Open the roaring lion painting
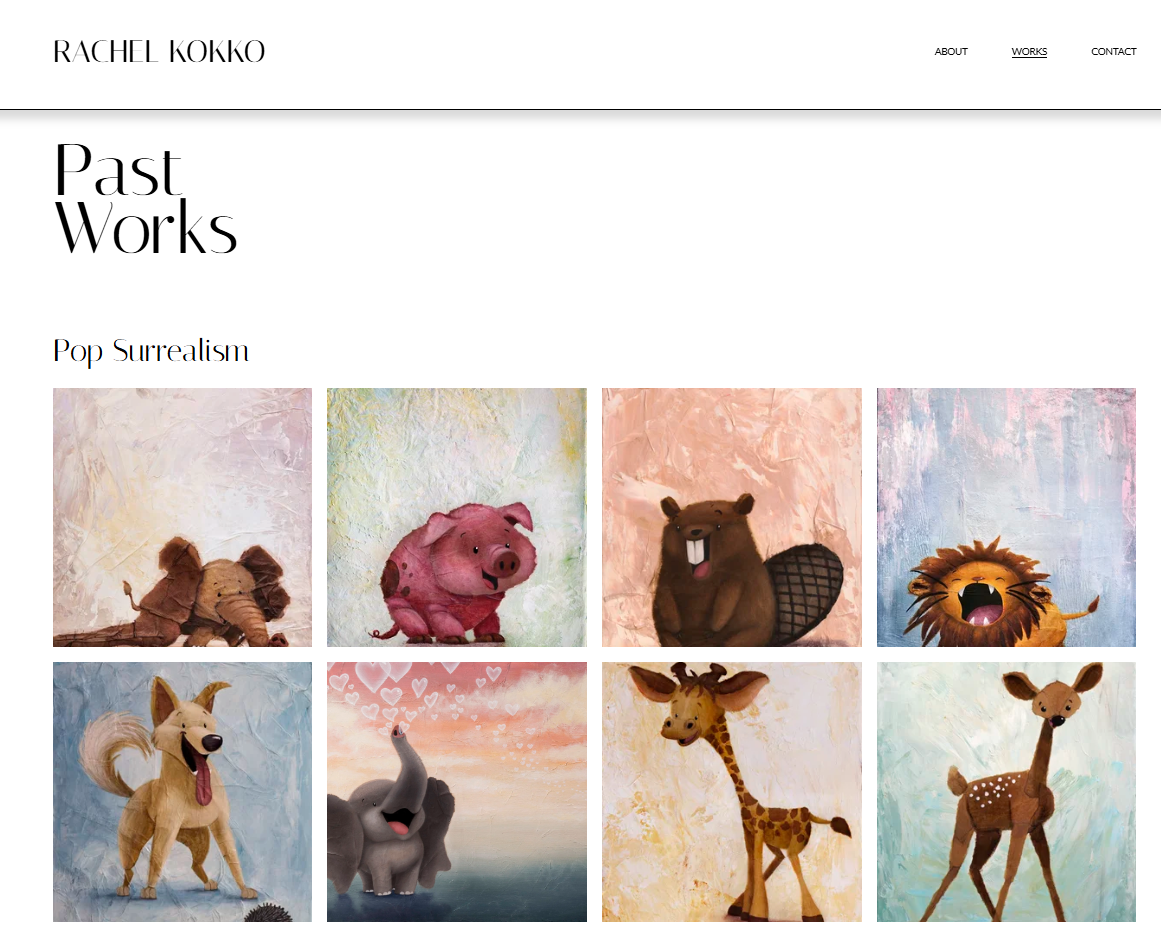 [1006, 518]
